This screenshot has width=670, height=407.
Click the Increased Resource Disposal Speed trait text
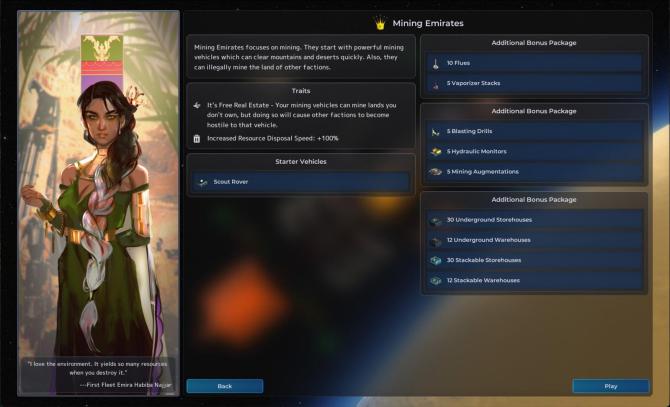click(273, 138)
